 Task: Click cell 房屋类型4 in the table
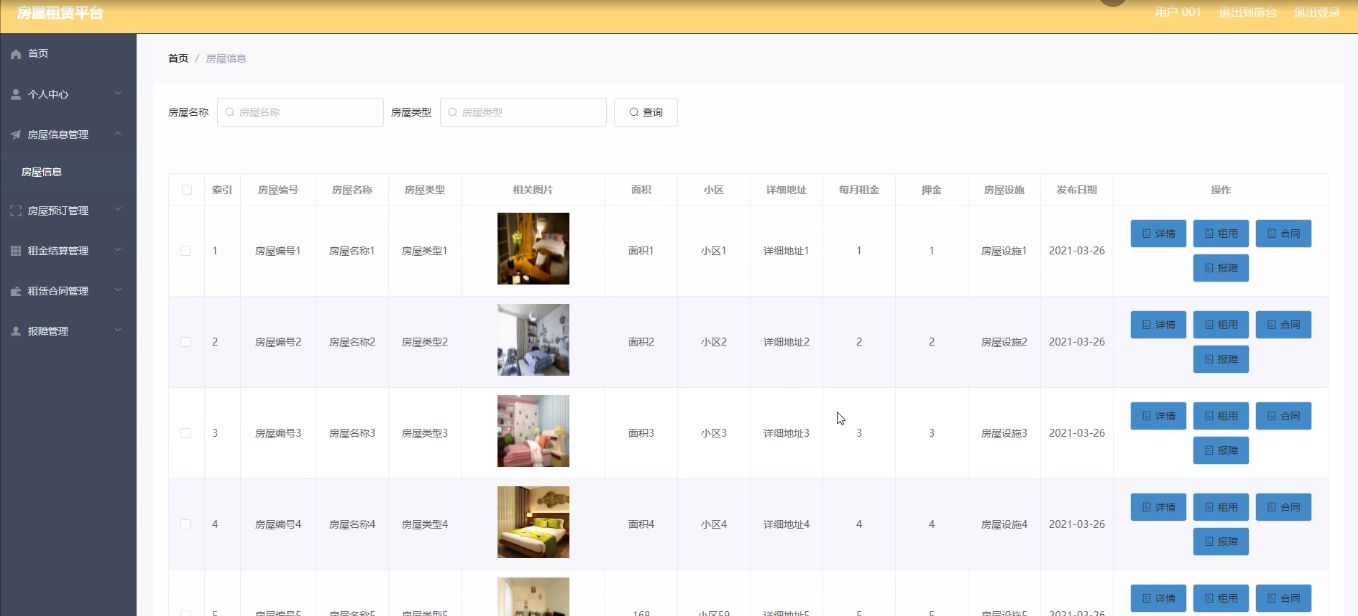click(425, 524)
